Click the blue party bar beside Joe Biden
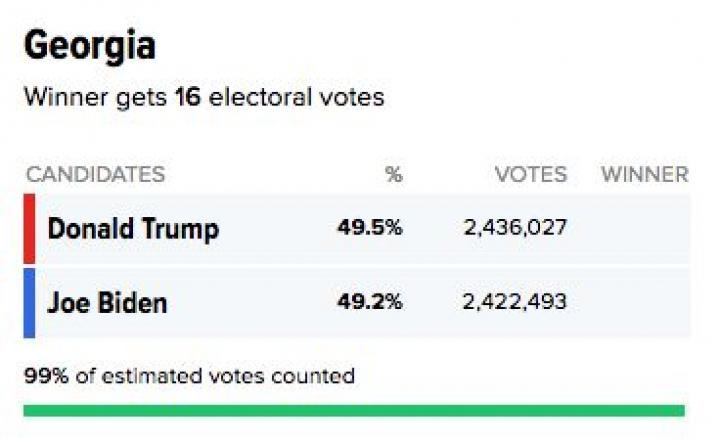The width and height of the screenshot is (720, 442). pyautogui.click(x=29, y=302)
